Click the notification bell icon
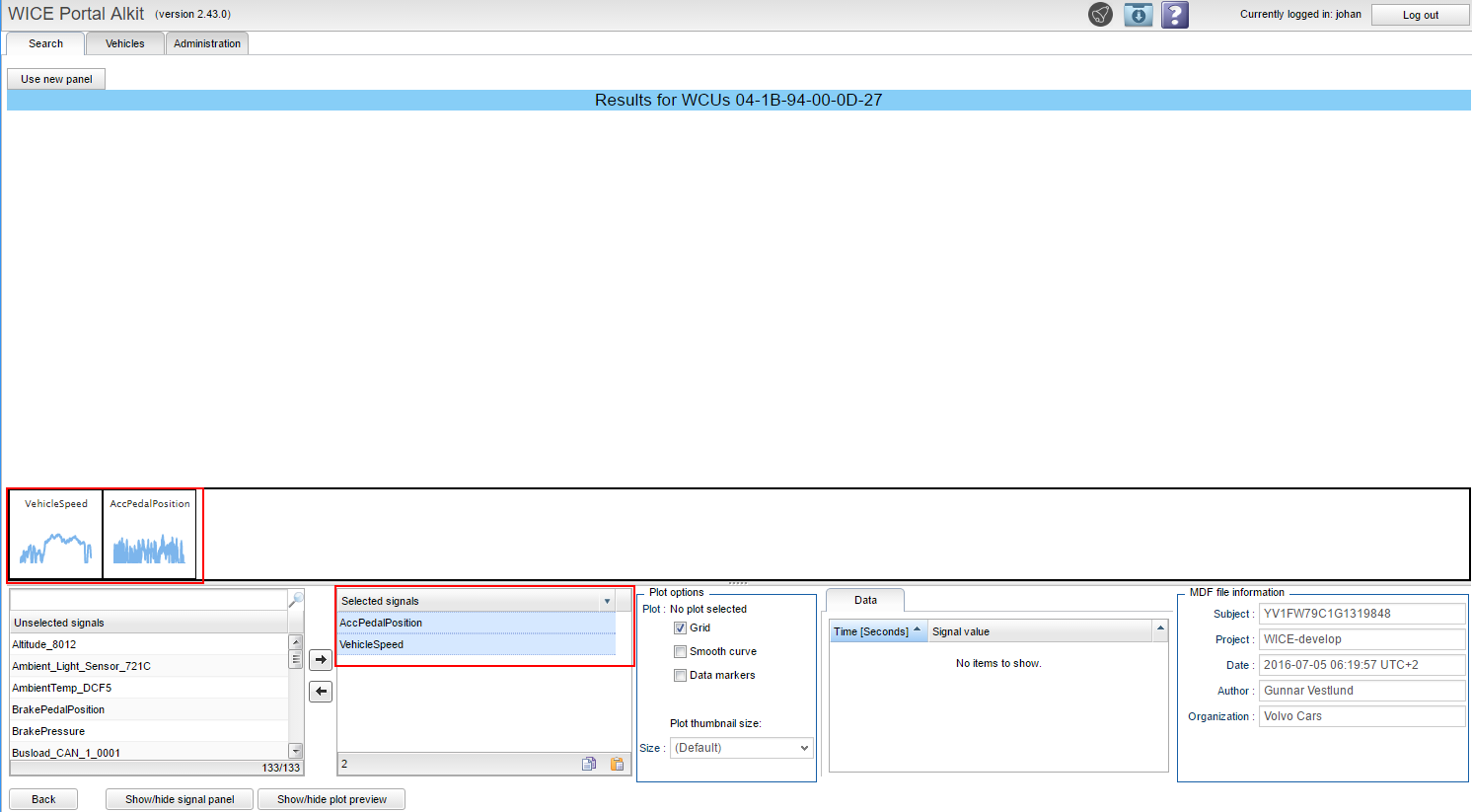The width and height of the screenshot is (1472, 812). [1100, 15]
